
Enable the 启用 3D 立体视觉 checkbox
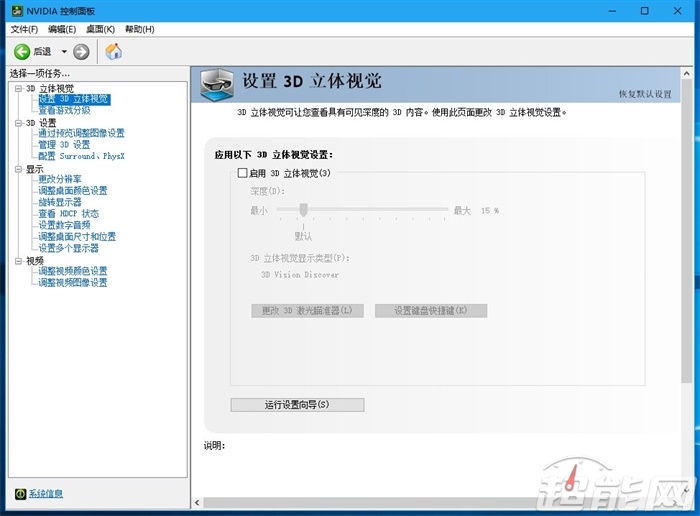(242, 173)
